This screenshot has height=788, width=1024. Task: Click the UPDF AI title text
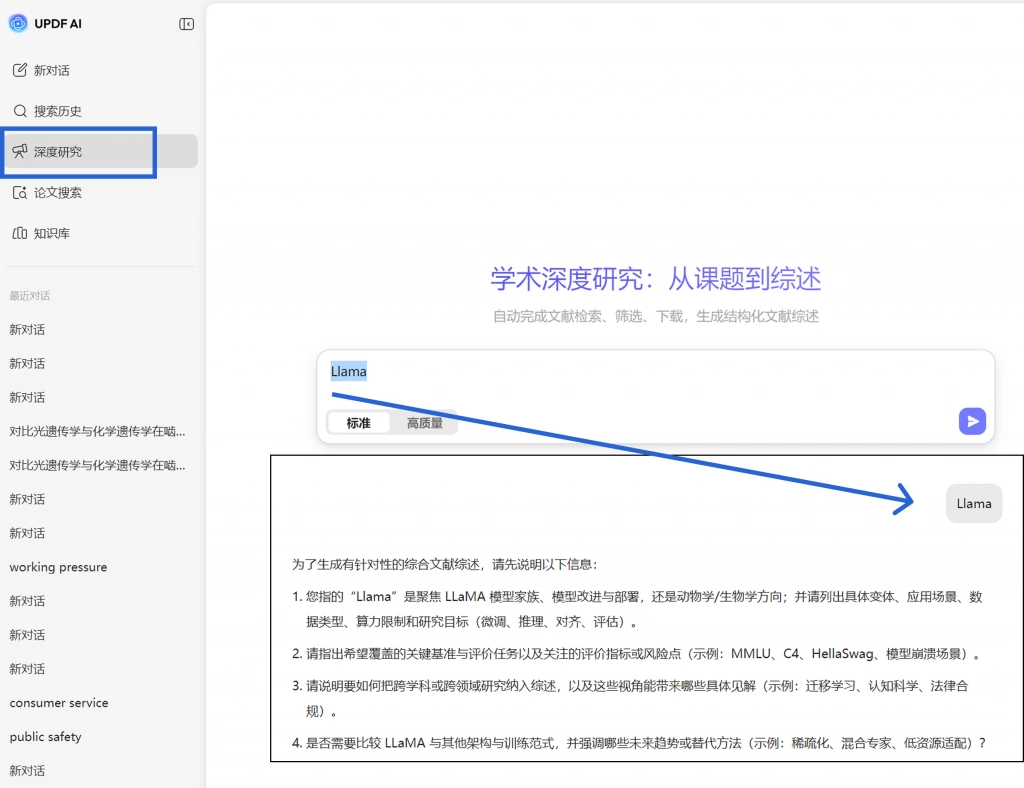[57, 24]
